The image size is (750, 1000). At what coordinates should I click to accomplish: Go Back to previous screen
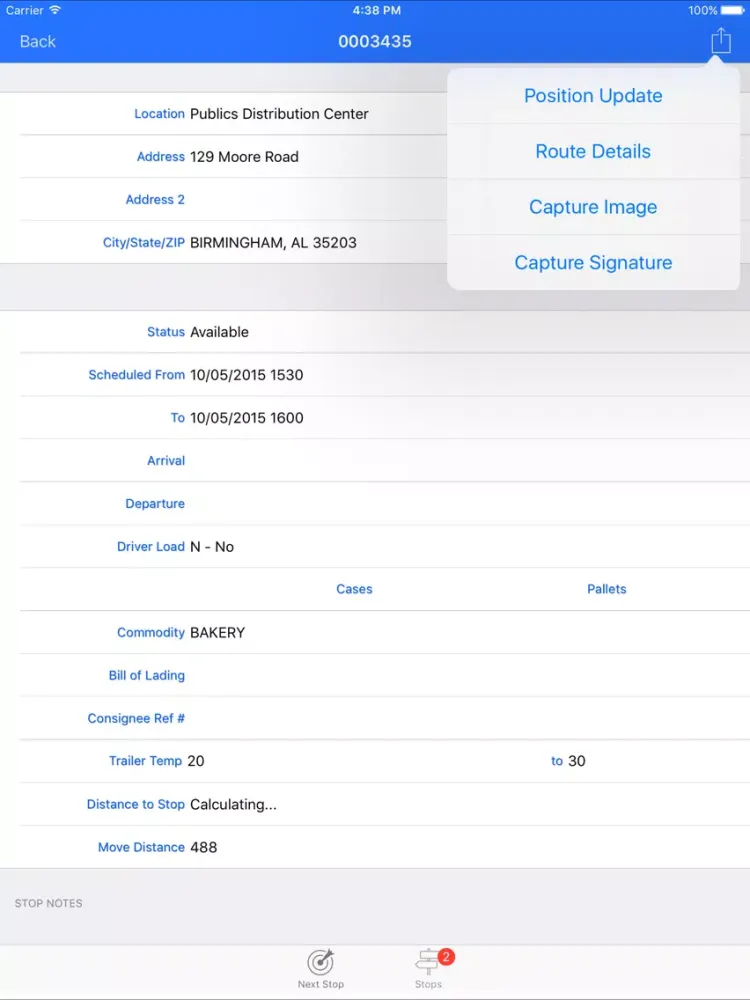pos(38,41)
